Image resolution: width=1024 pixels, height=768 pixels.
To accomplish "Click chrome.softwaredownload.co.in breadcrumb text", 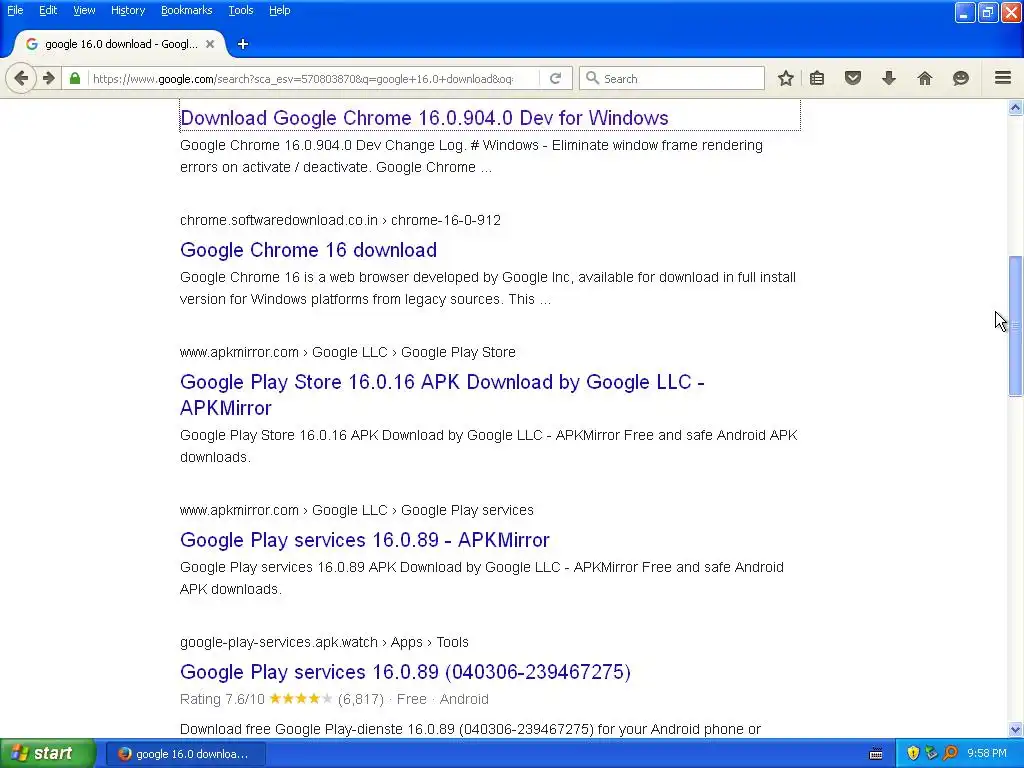I will (x=340, y=220).
